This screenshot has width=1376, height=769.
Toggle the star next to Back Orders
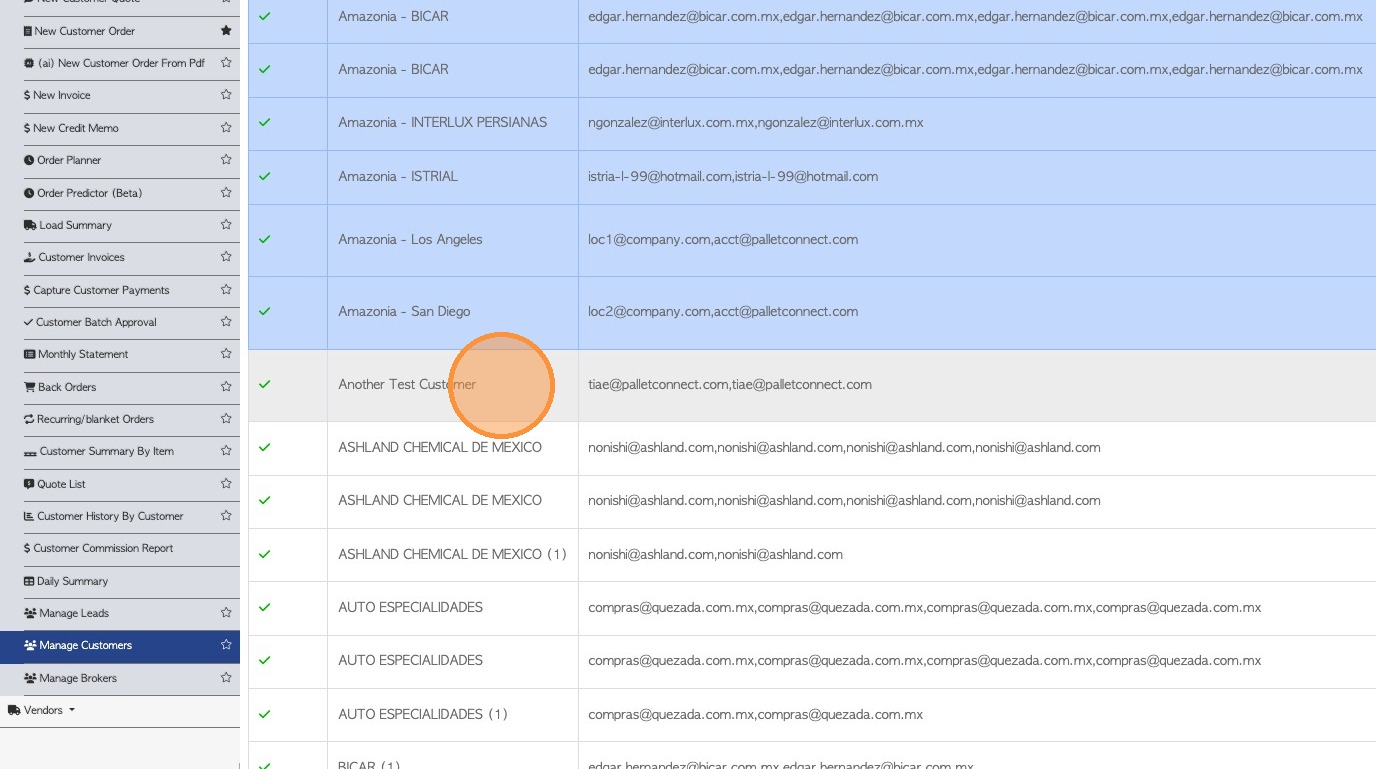tap(226, 387)
